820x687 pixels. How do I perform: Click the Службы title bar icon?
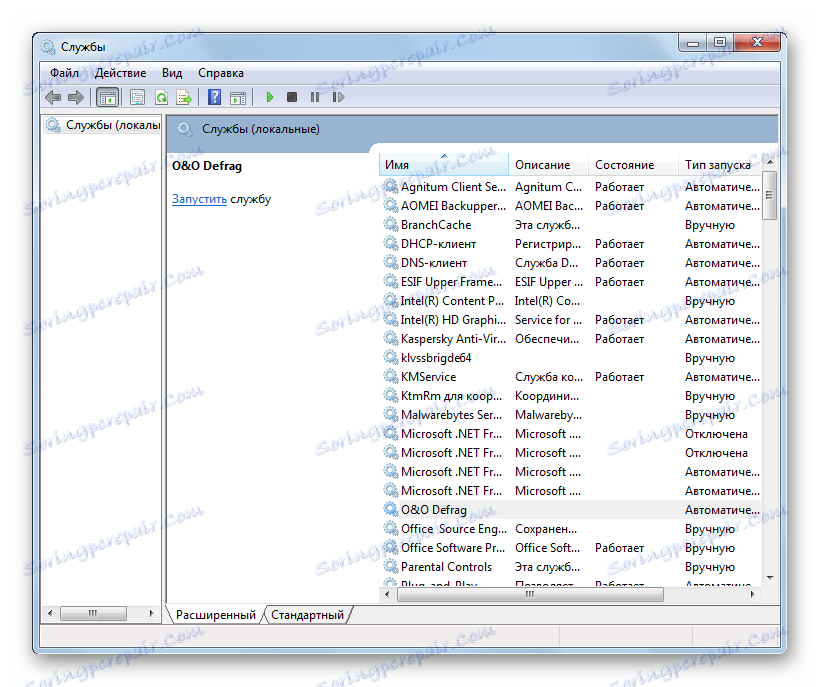[48, 47]
